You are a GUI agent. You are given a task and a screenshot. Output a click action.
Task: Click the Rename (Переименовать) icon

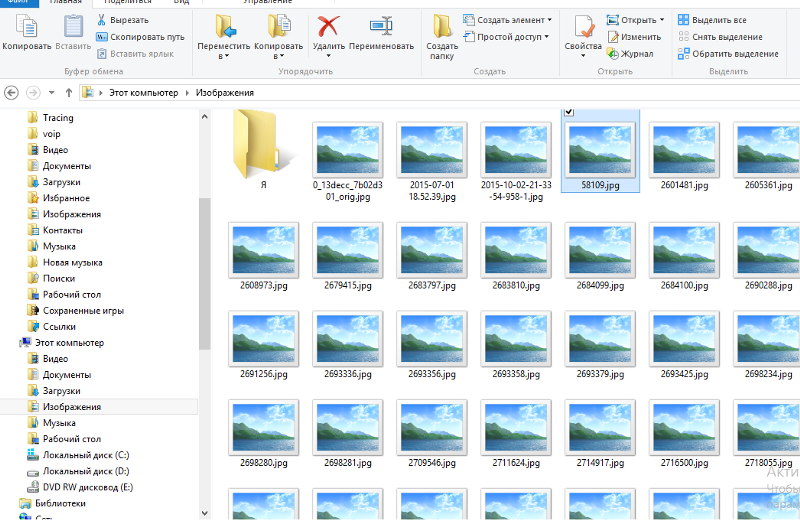[381, 26]
